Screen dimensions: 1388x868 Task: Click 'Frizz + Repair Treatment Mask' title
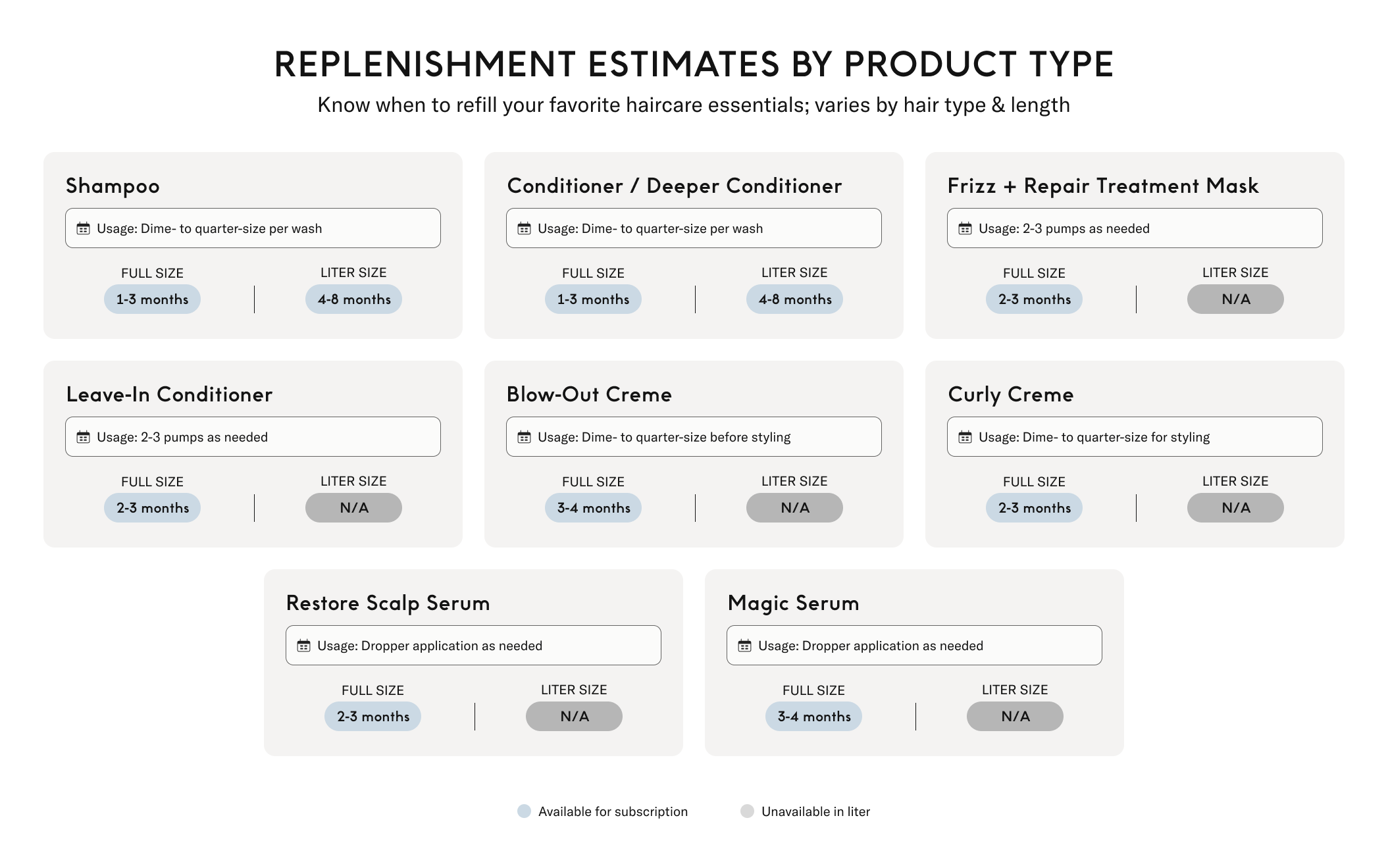pyautogui.click(x=1103, y=186)
